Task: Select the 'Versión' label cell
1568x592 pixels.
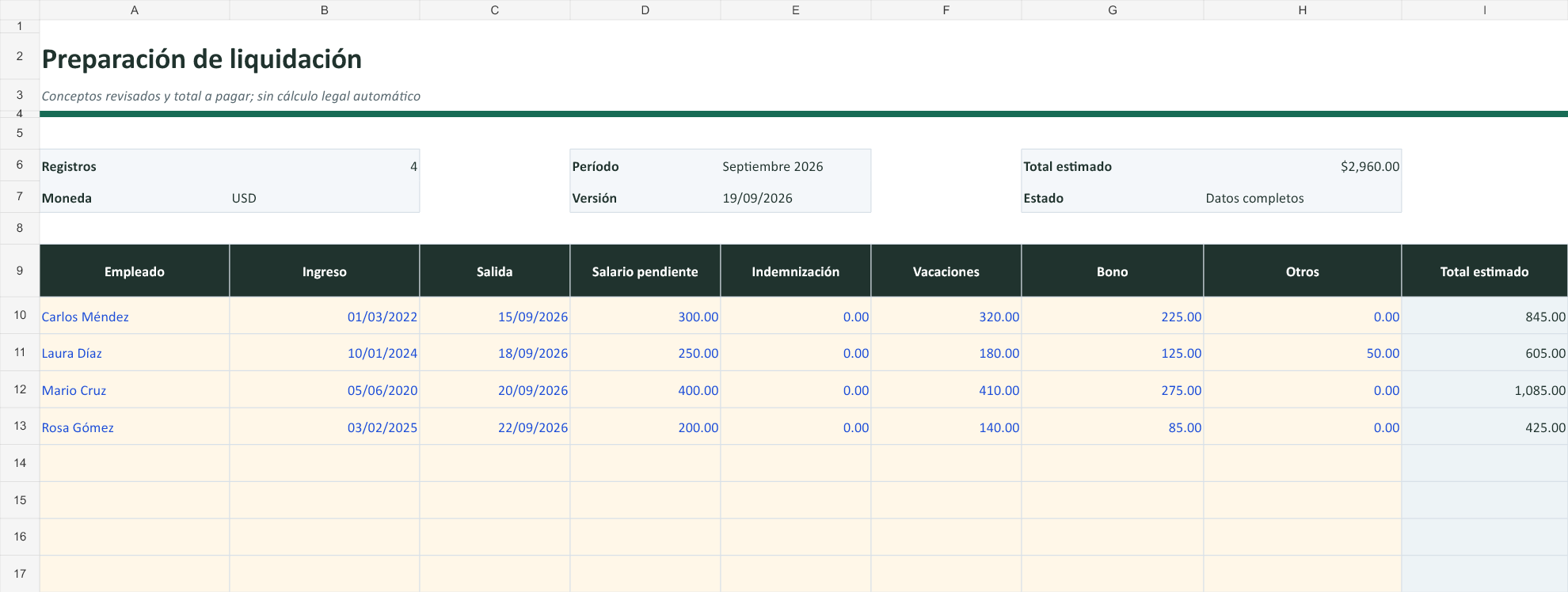Action: [x=645, y=198]
